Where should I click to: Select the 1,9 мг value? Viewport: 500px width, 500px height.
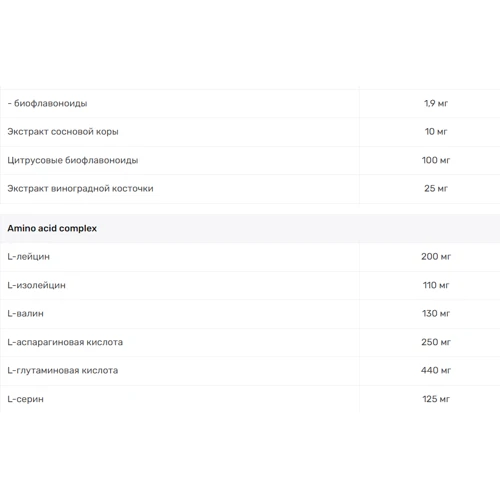click(436, 103)
